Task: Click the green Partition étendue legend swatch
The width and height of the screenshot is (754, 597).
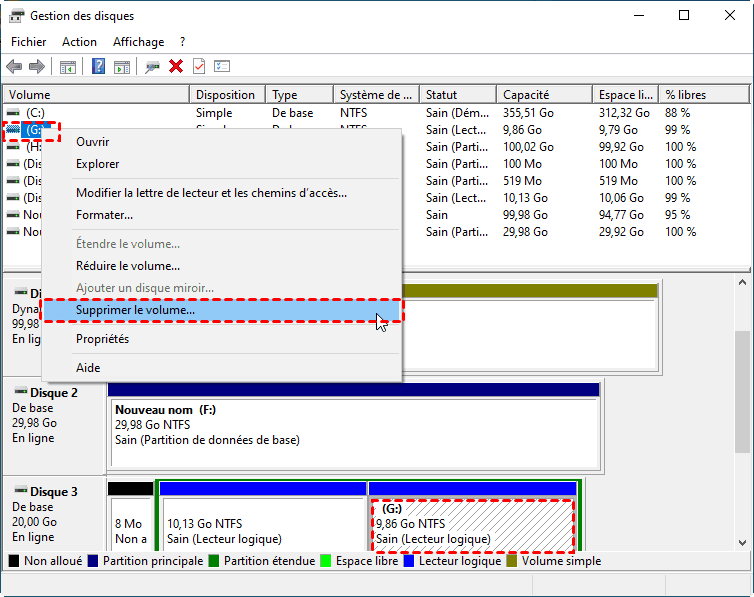Action: coord(214,561)
